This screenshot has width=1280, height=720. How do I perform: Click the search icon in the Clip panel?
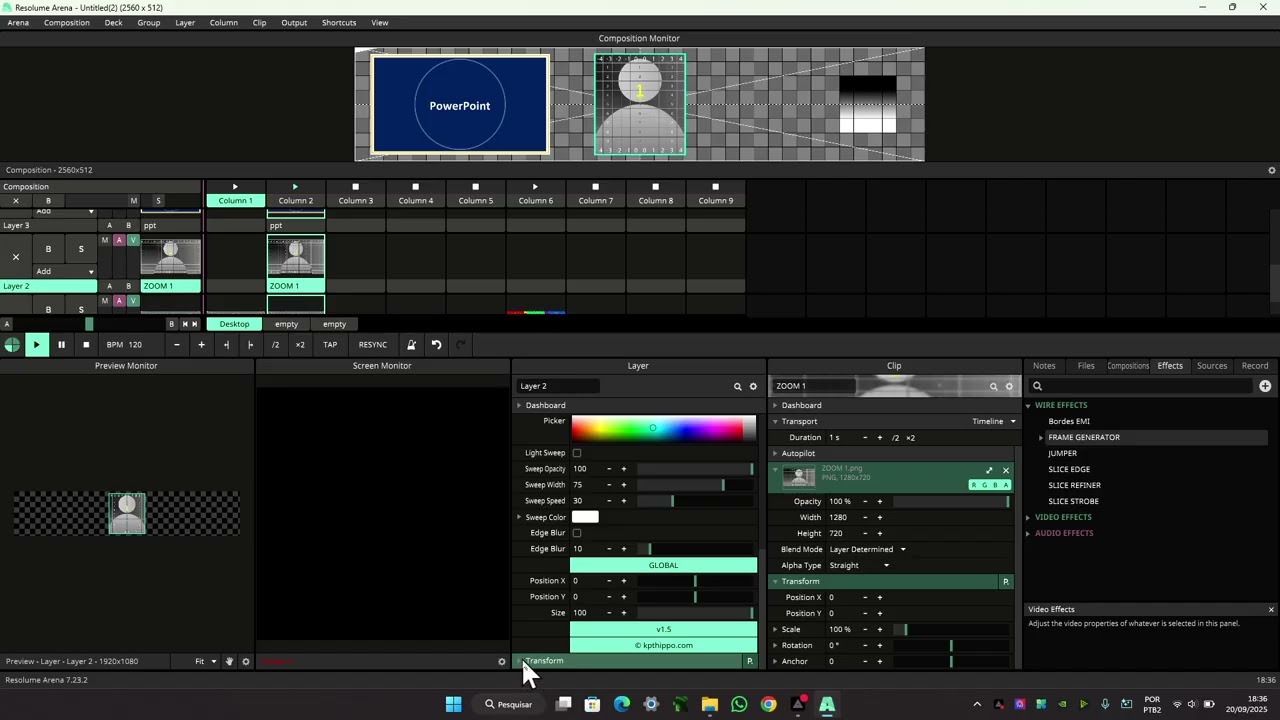pyautogui.click(x=993, y=386)
